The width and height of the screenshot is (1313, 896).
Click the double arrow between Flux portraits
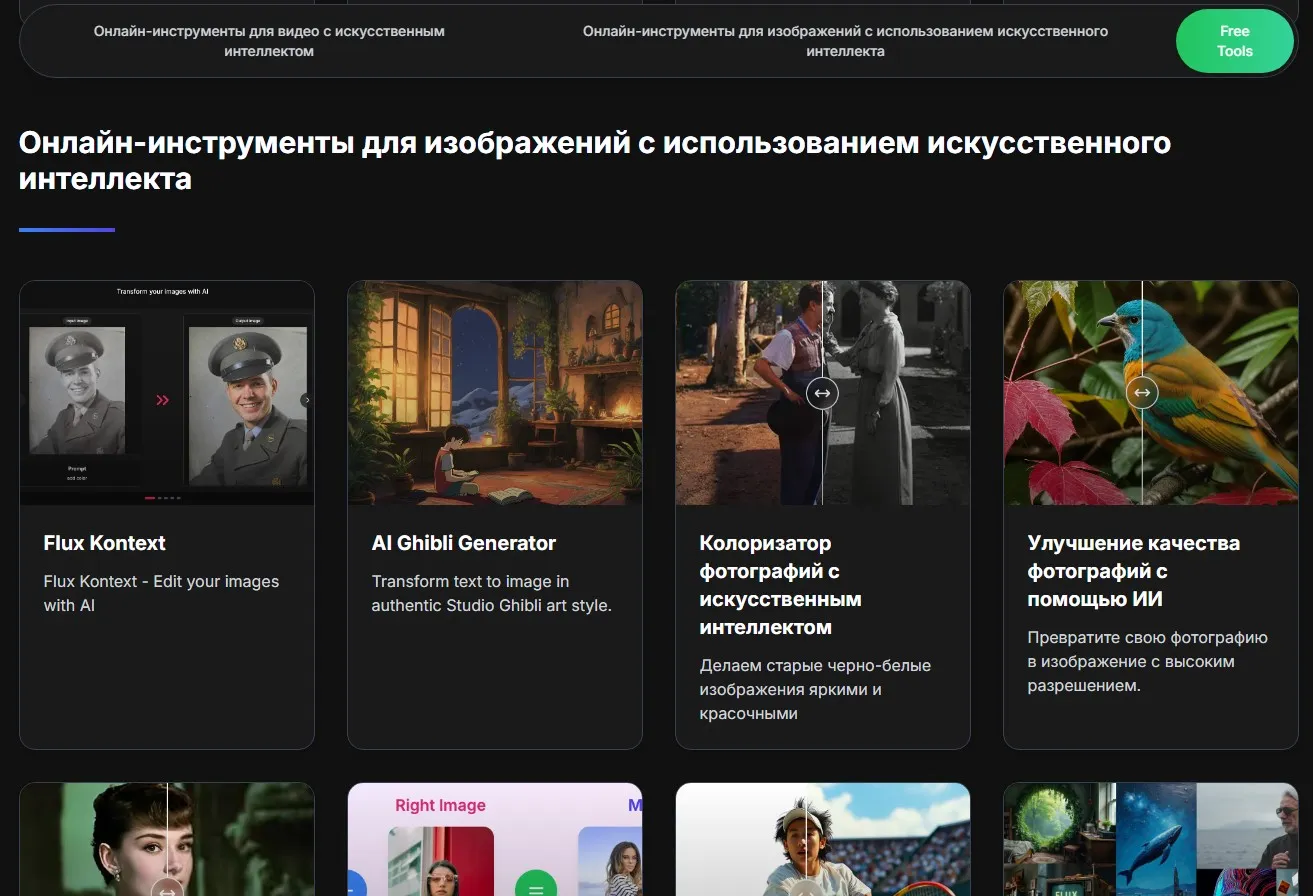tap(162, 400)
